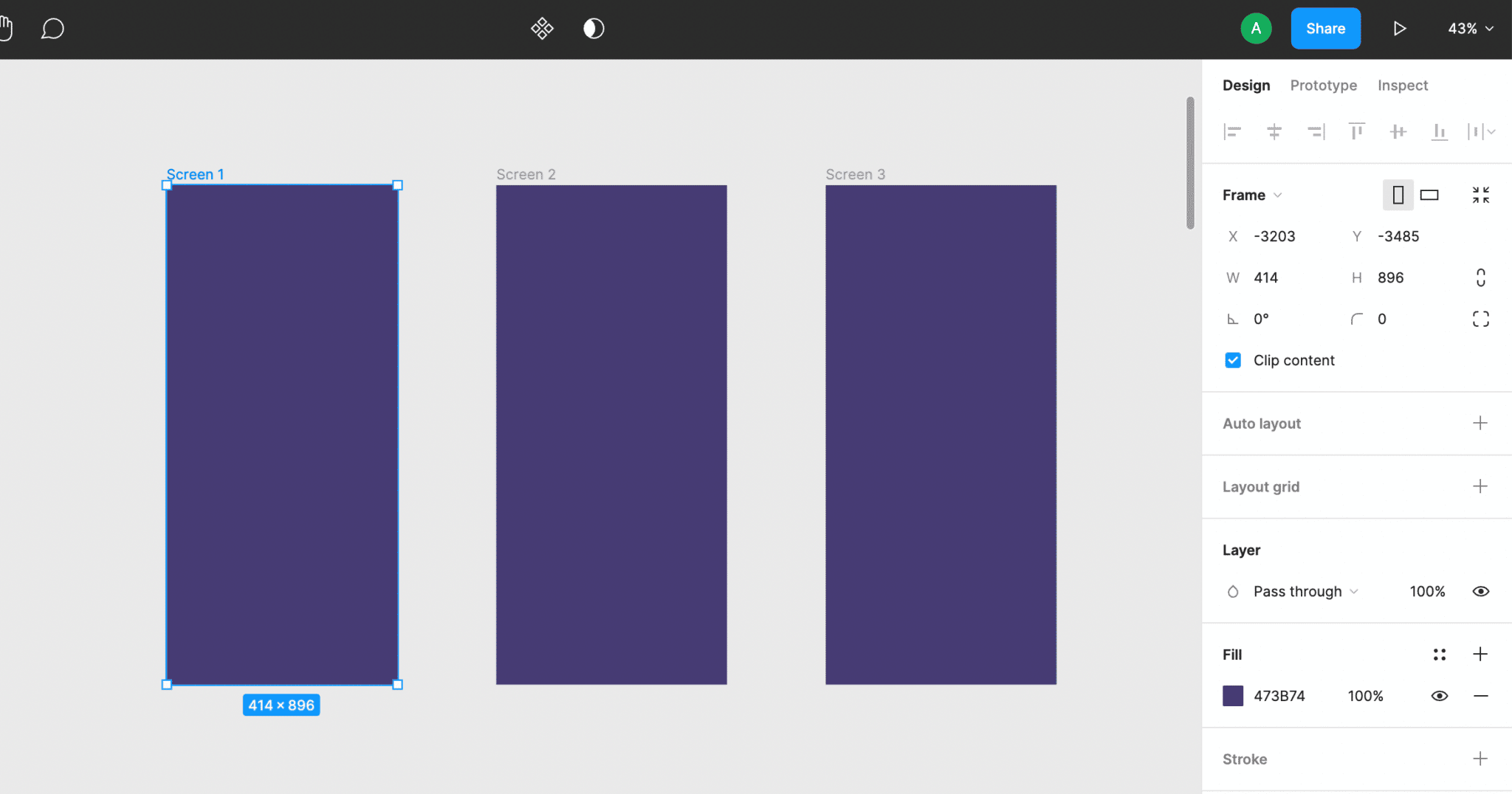1512x794 pixels.
Task: Toggle constrain proportions between width and height
Action: (1482, 277)
